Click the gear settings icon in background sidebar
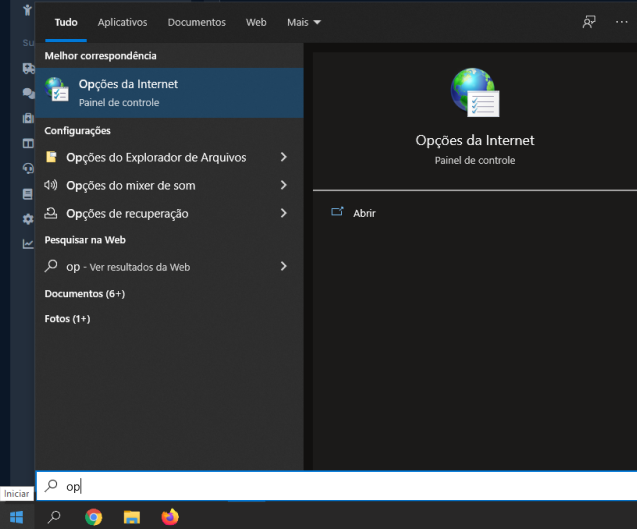The width and height of the screenshot is (637, 529). click(28, 219)
